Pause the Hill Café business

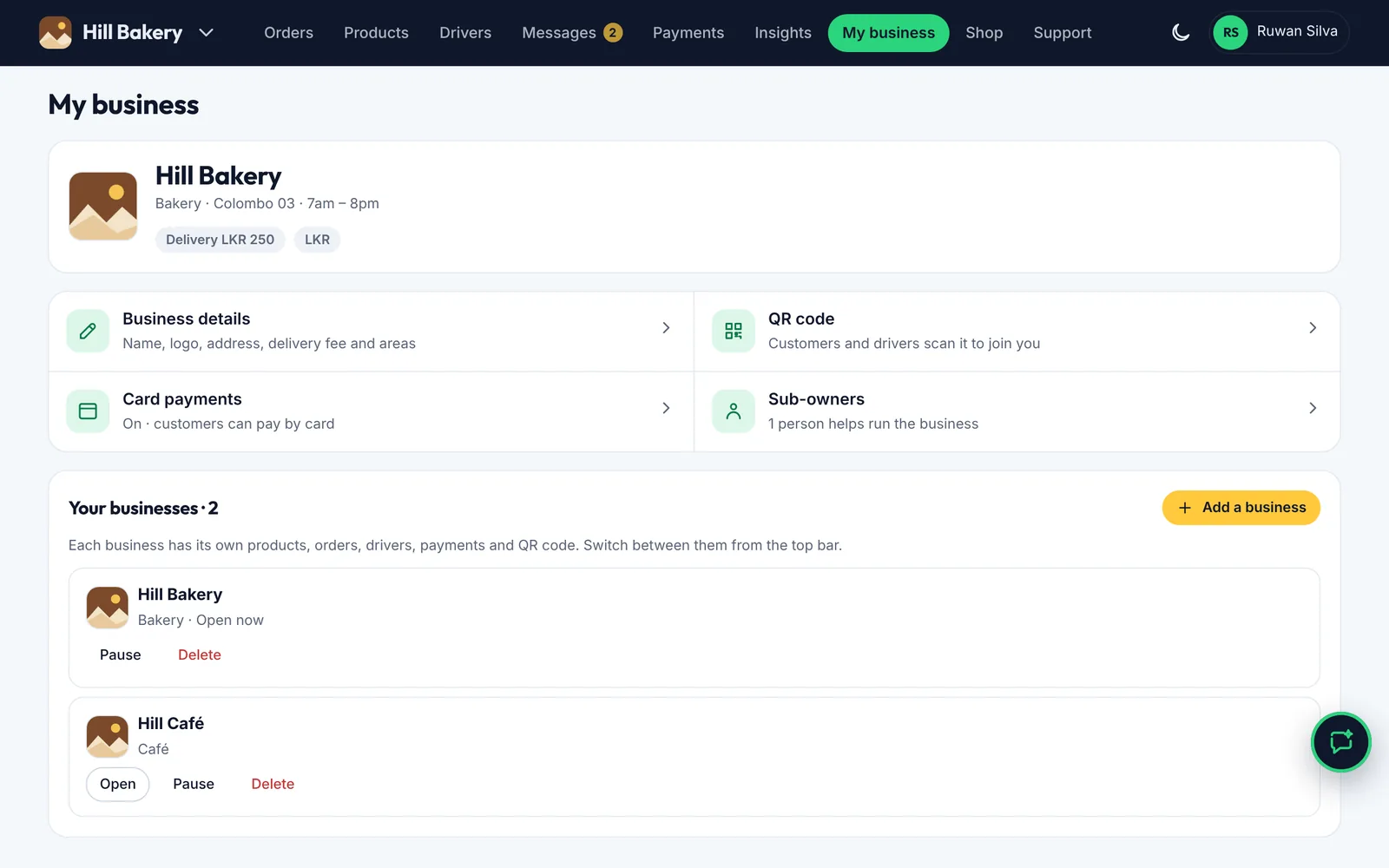[194, 785]
